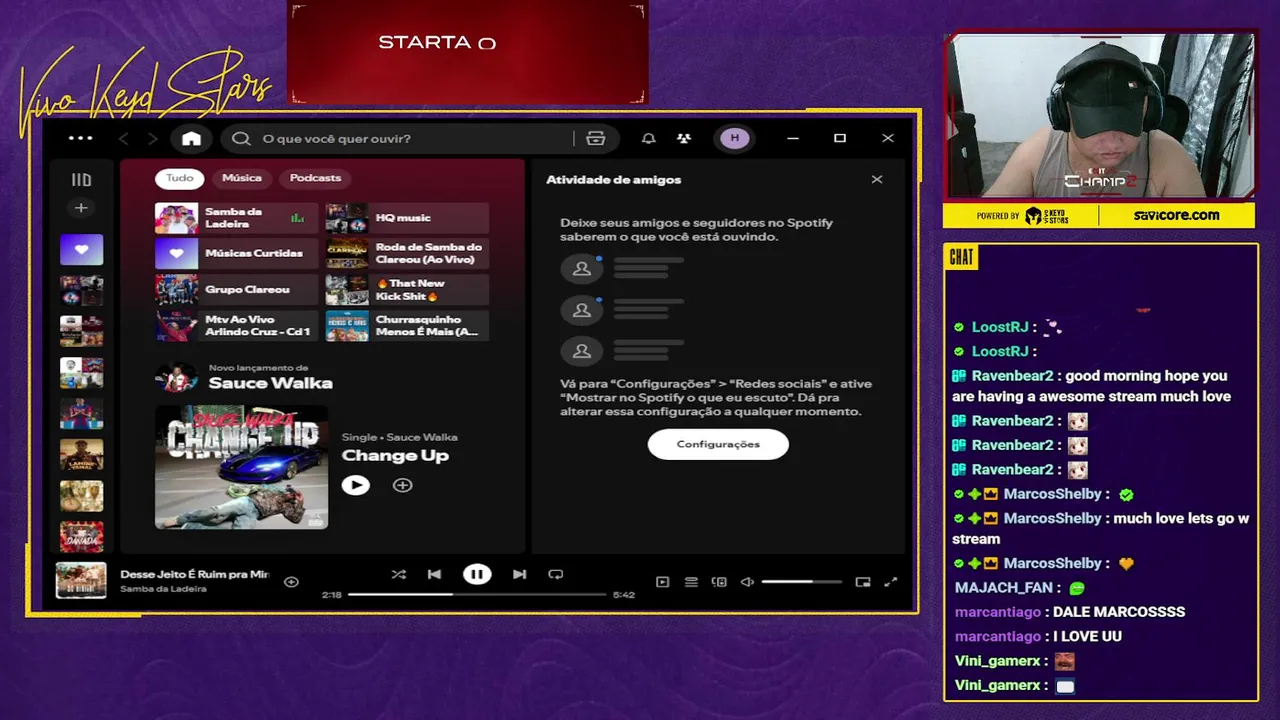1280x720 pixels.
Task: Create a playlist with the plus icon
Action: (81, 208)
